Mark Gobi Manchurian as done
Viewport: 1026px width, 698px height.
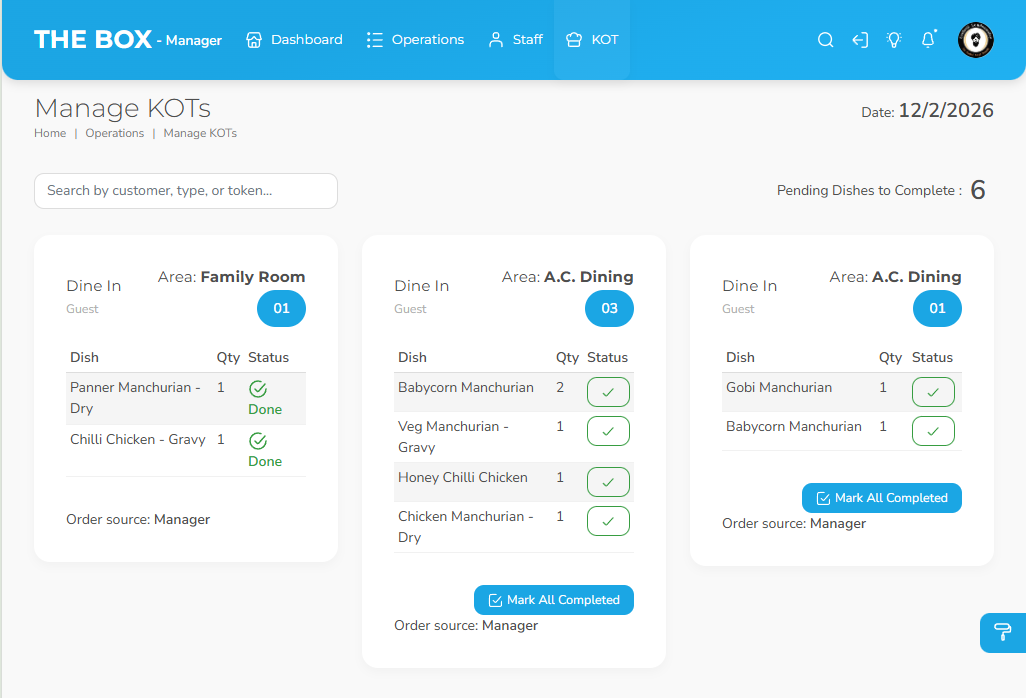[933, 392]
